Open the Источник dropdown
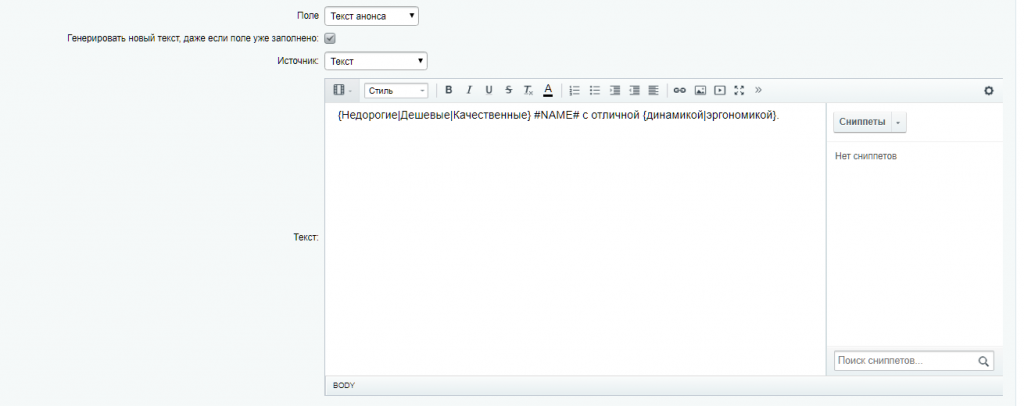This screenshot has width=1024, height=406. (376, 61)
